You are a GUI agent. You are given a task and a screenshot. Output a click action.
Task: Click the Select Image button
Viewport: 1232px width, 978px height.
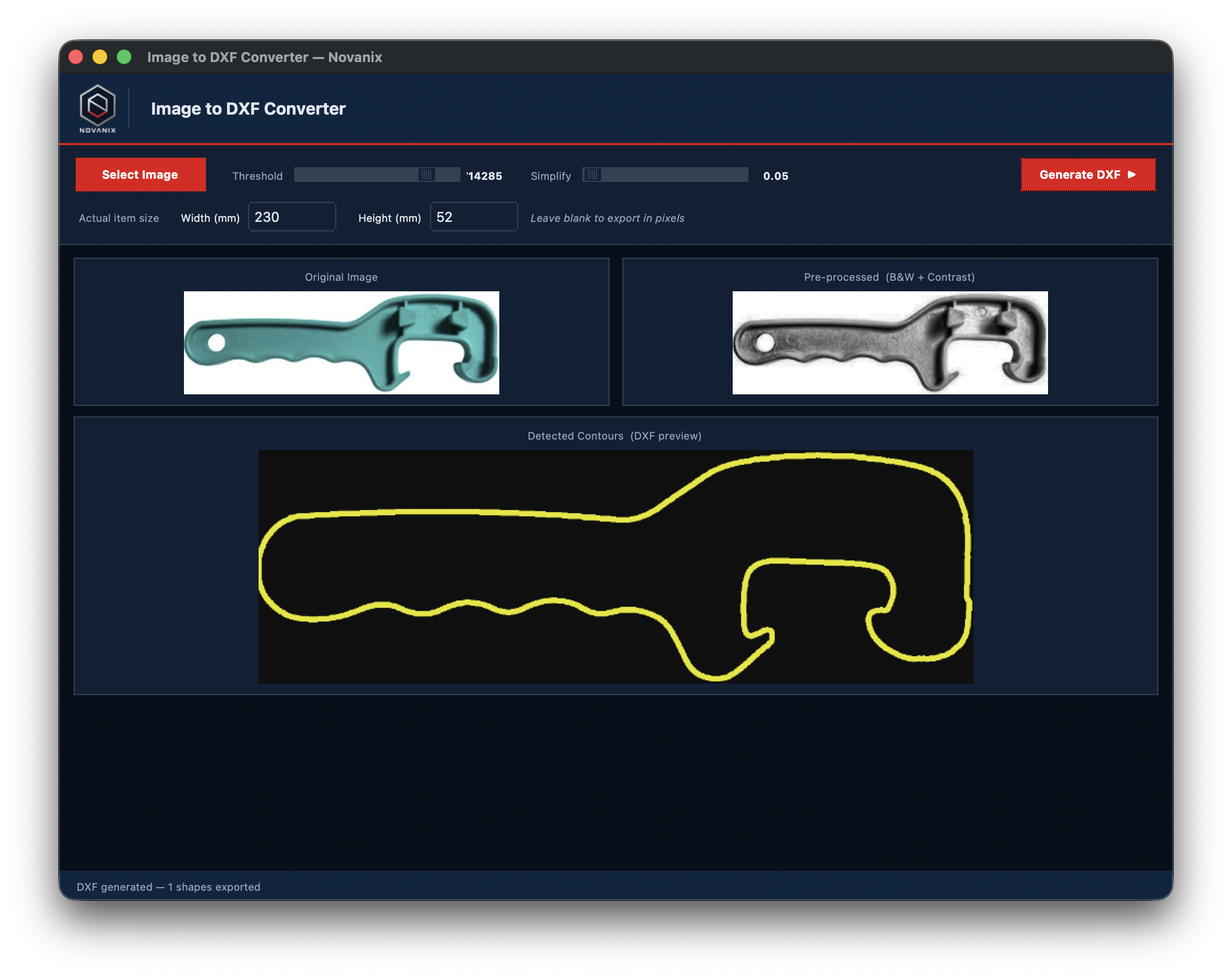(x=140, y=175)
